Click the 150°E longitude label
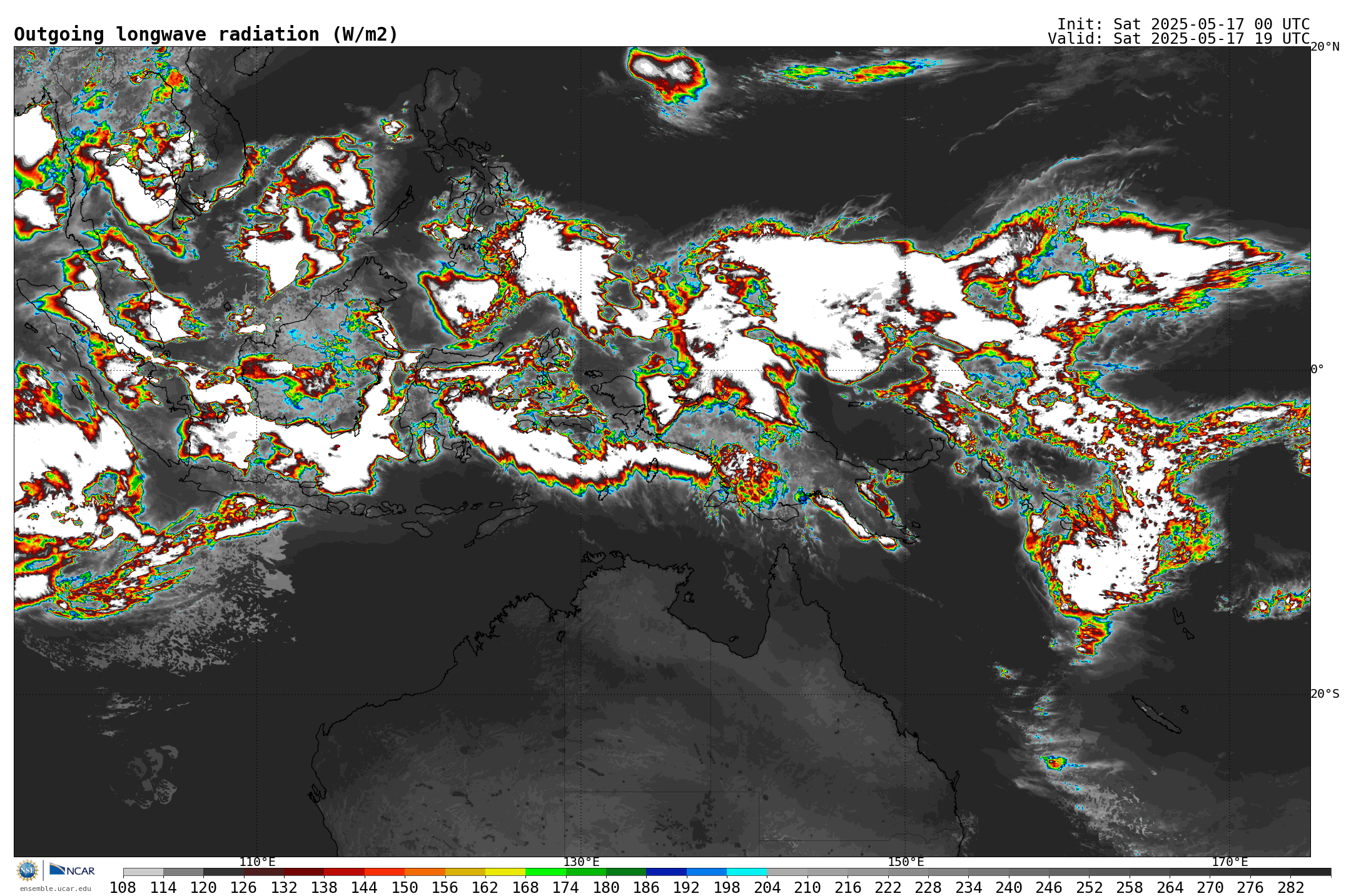This screenshot has height=896, width=1351. coord(906,862)
